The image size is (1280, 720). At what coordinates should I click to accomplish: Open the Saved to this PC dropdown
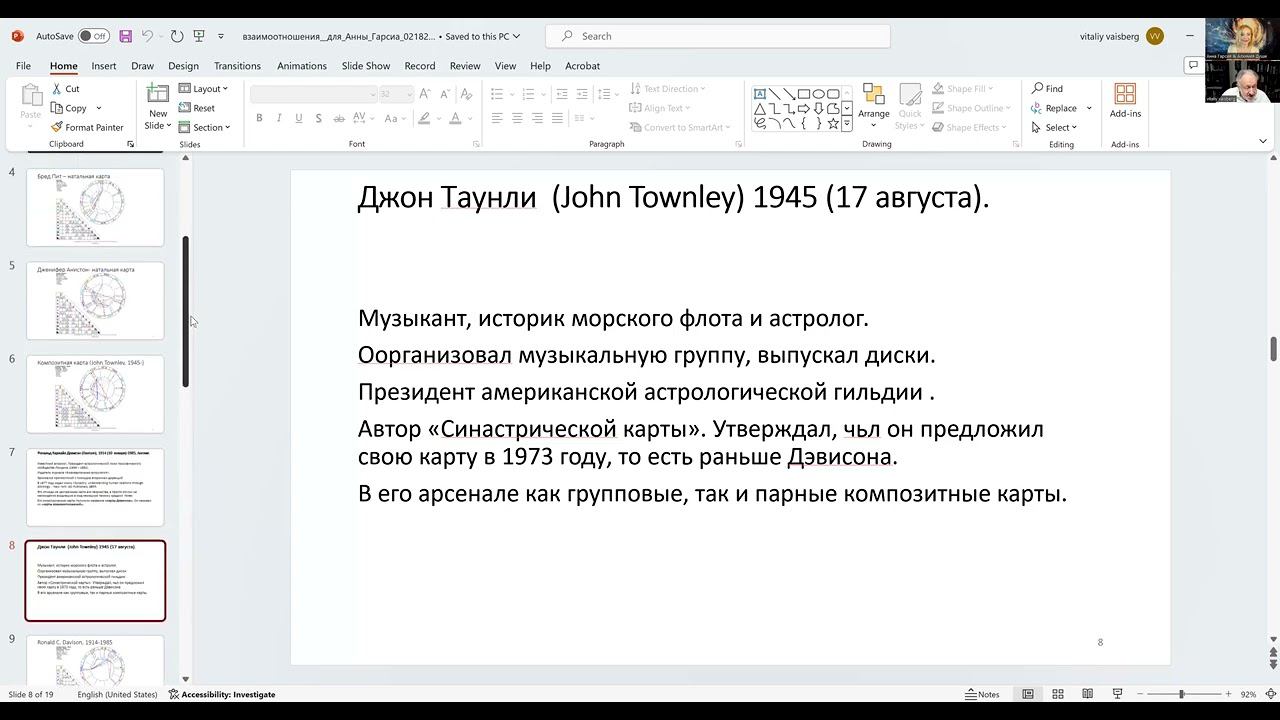483,36
